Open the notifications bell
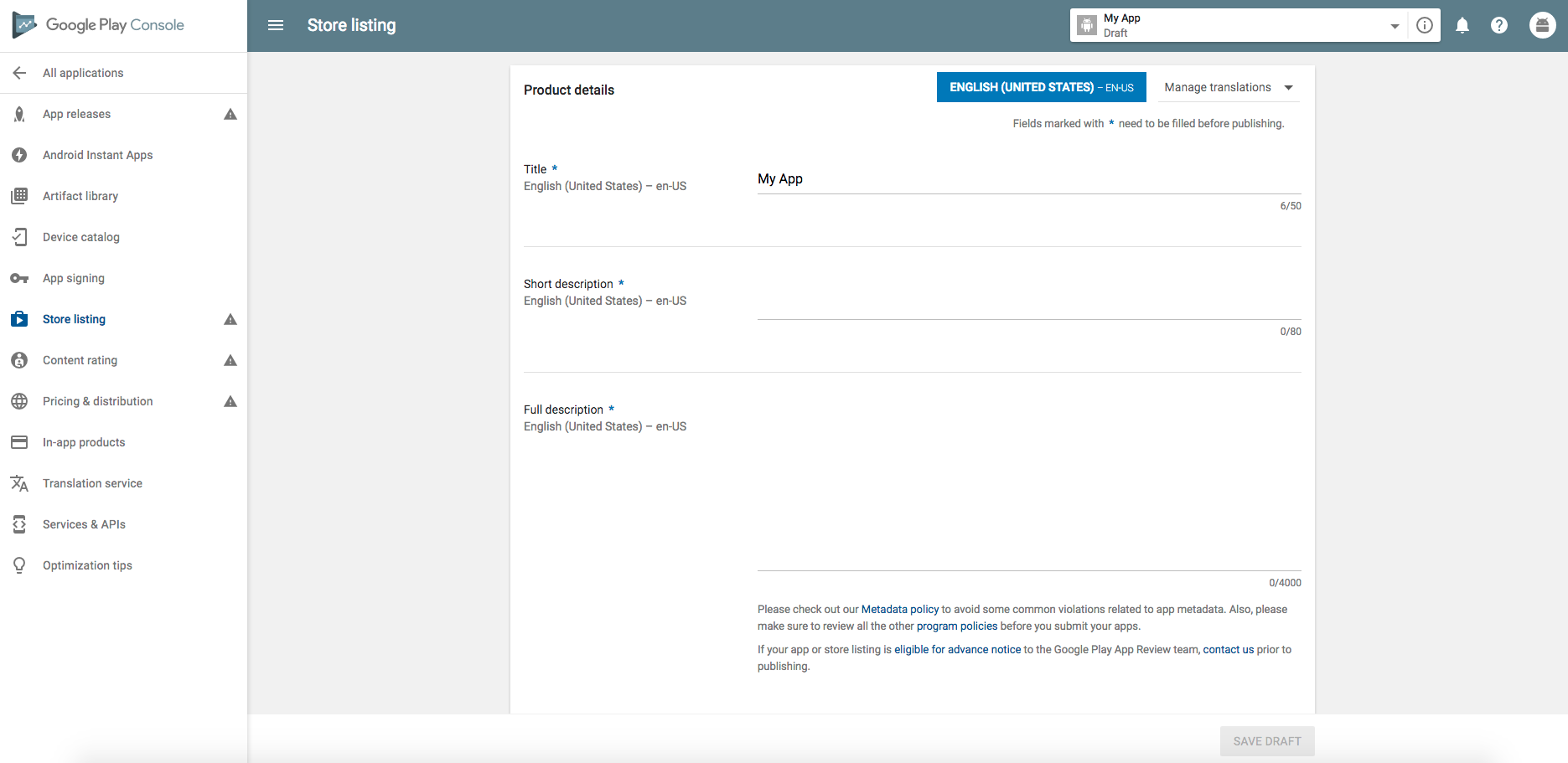 click(1462, 25)
